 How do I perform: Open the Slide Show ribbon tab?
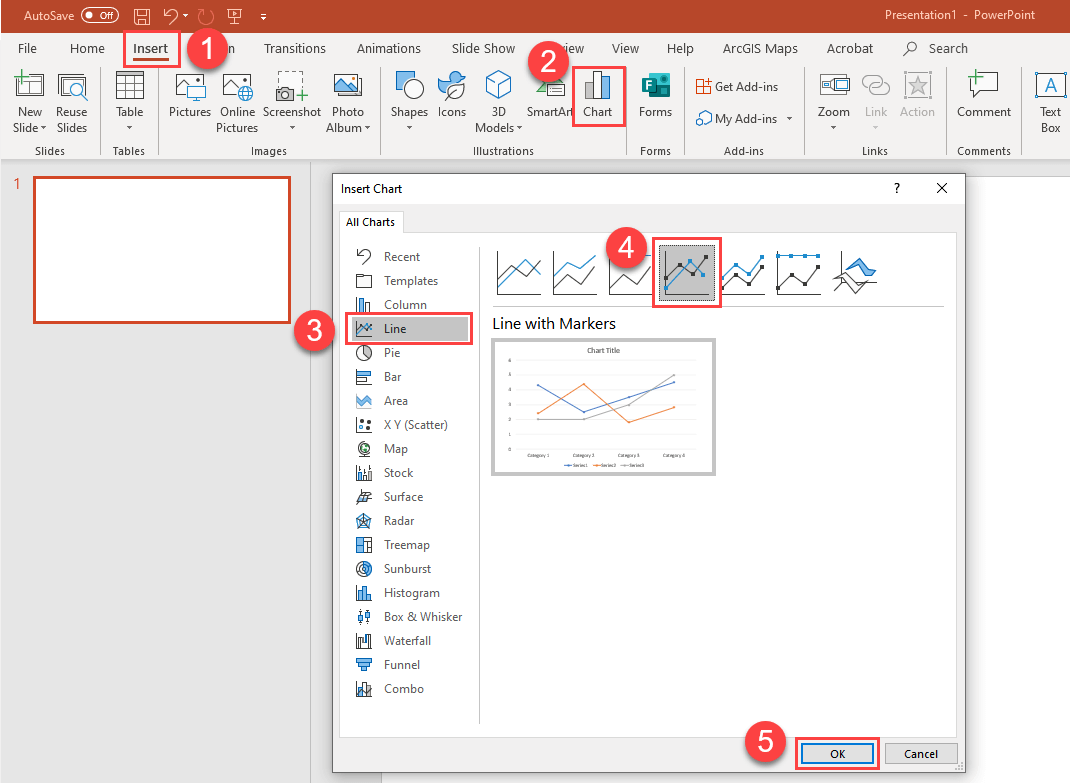pyautogui.click(x=483, y=48)
